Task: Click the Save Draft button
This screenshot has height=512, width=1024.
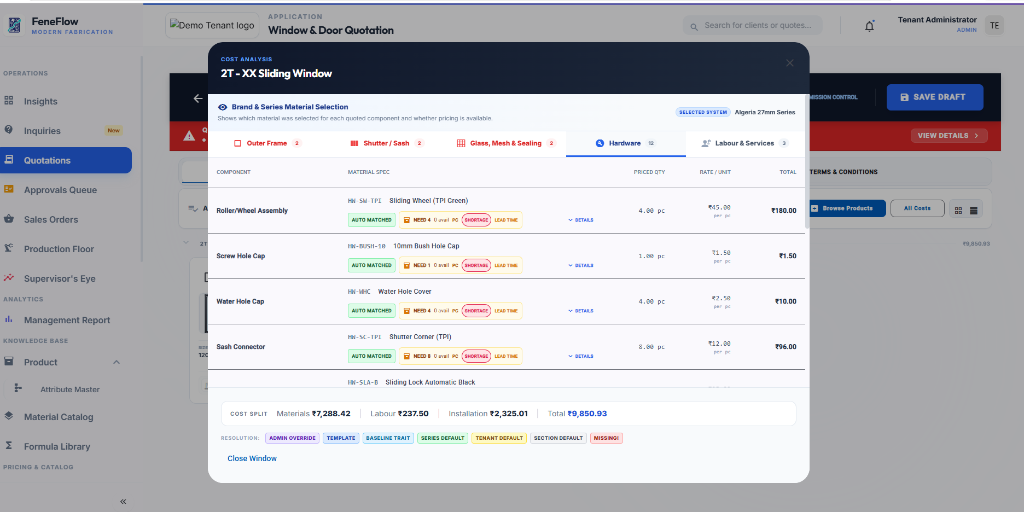Action: pyautogui.click(x=935, y=97)
